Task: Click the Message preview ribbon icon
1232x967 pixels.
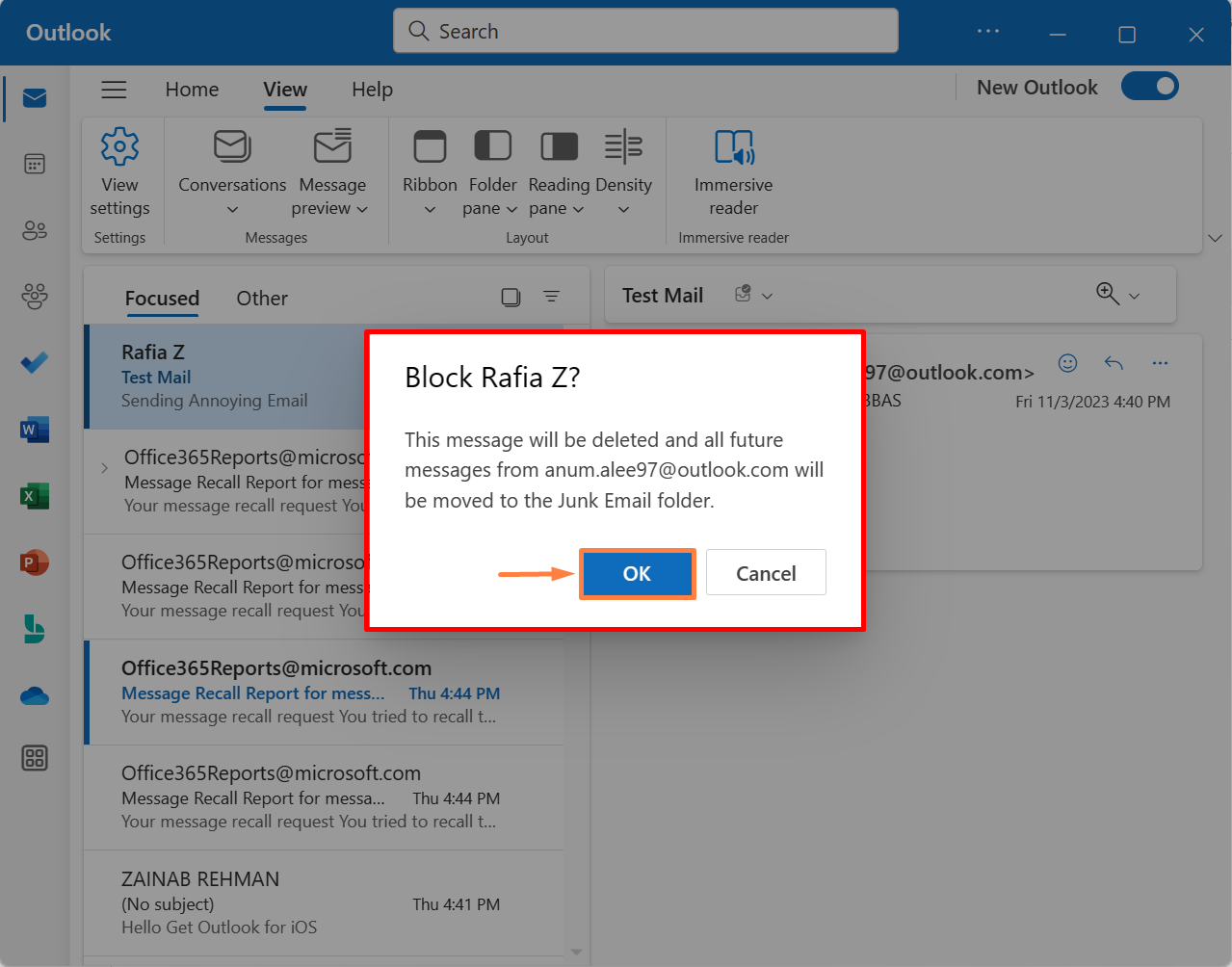Action: coord(332,146)
